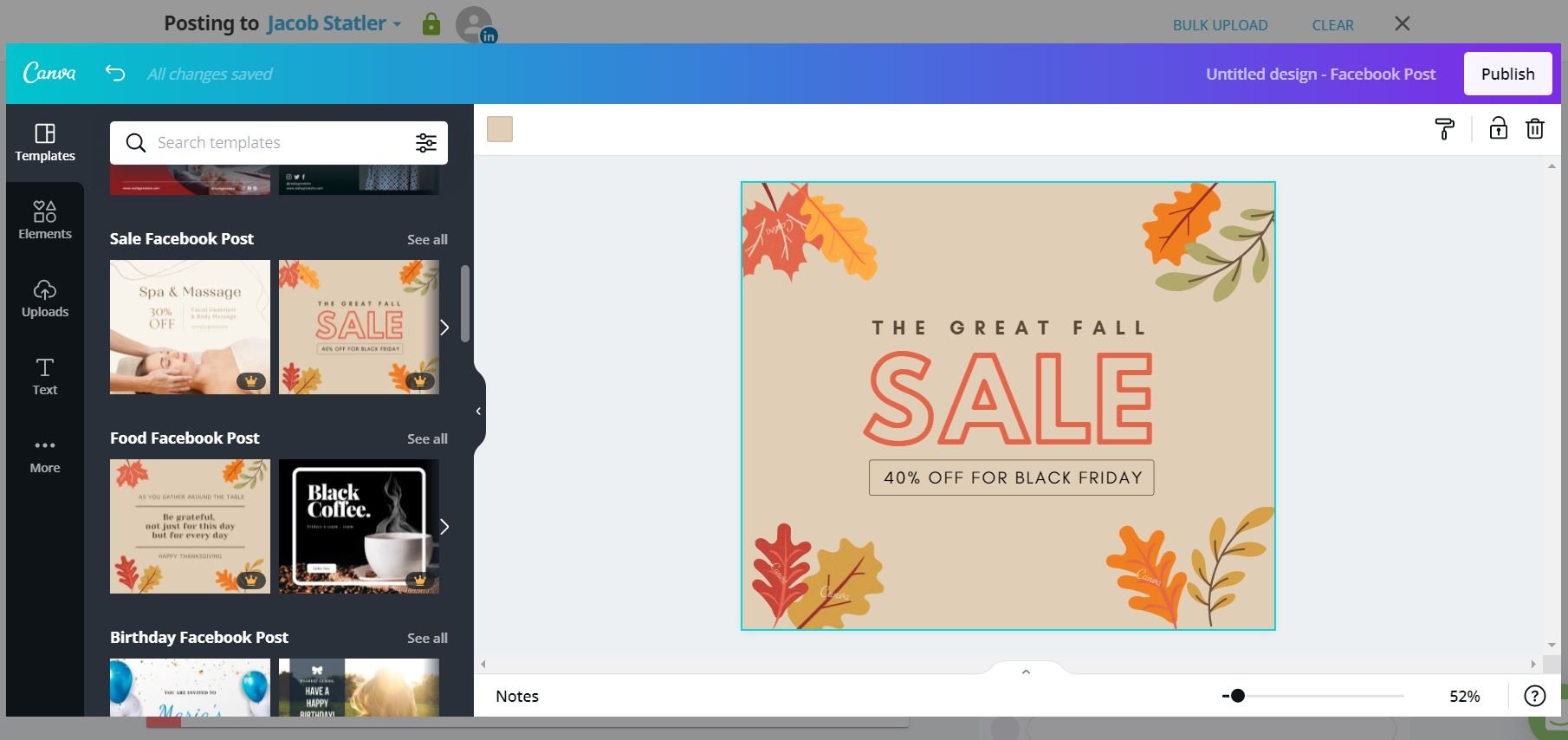Open the help question mark icon
Viewport: 1568px width, 740px height.
coord(1534,696)
